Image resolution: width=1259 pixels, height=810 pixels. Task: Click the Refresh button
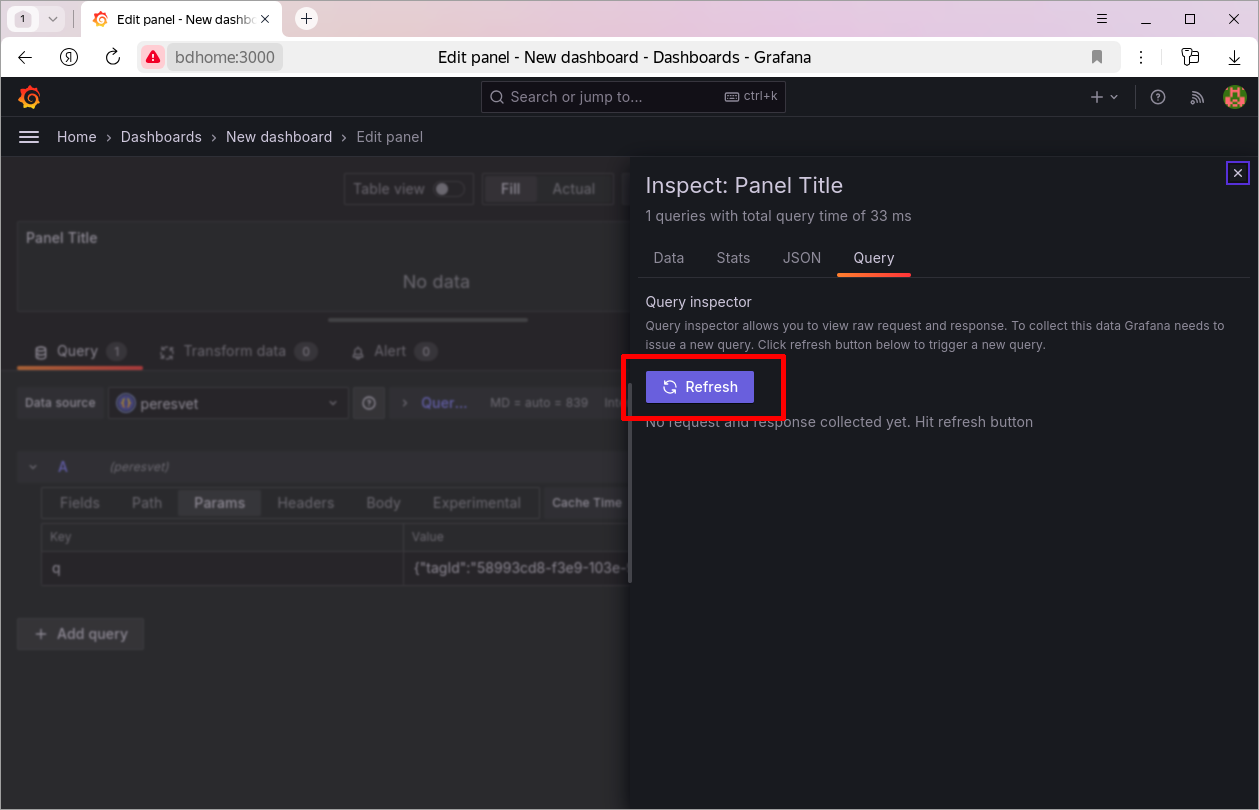(700, 387)
